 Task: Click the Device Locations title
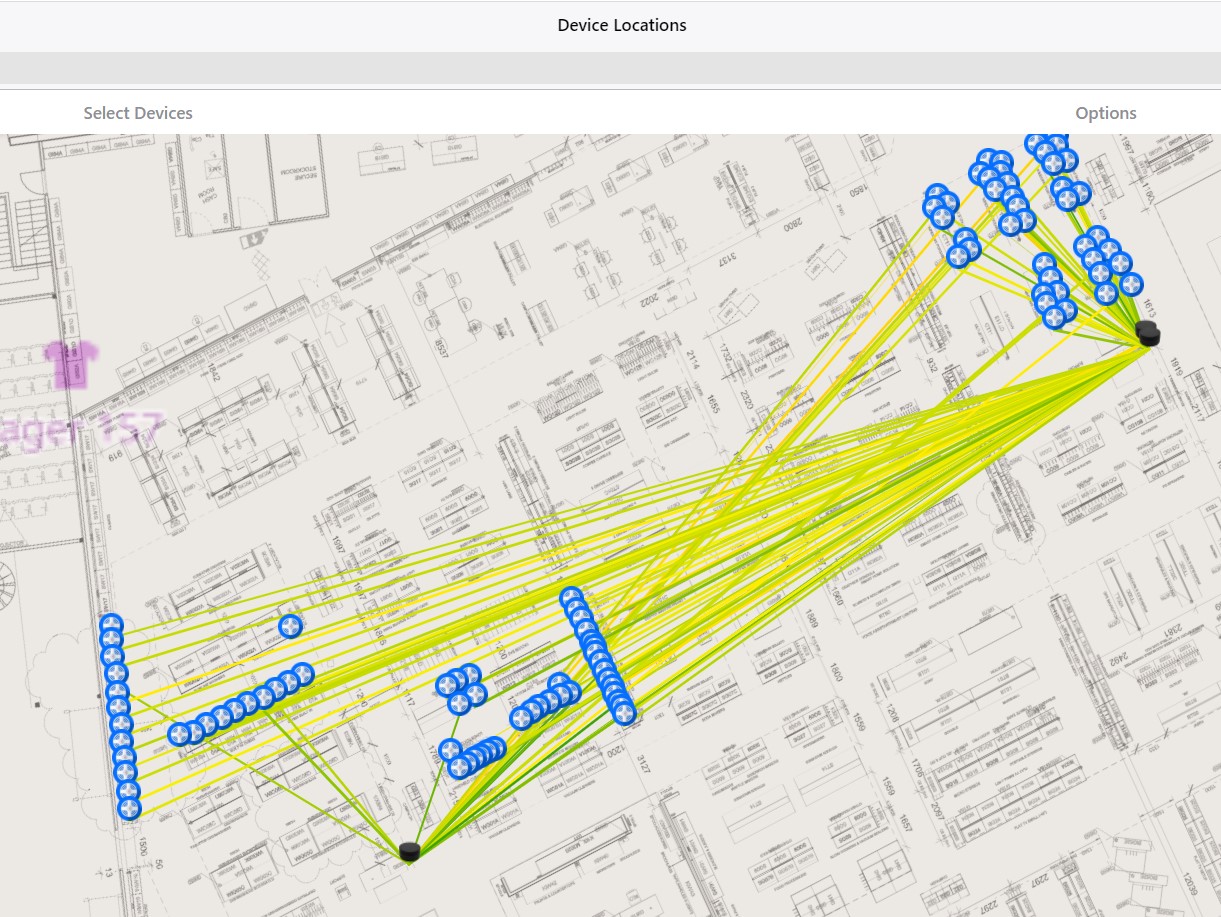622,25
